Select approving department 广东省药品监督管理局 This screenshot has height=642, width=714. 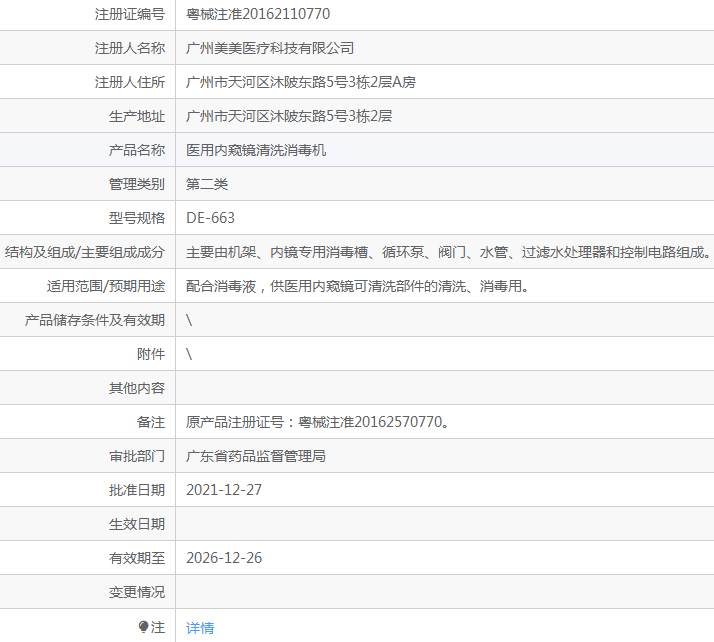tap(256, 456)
